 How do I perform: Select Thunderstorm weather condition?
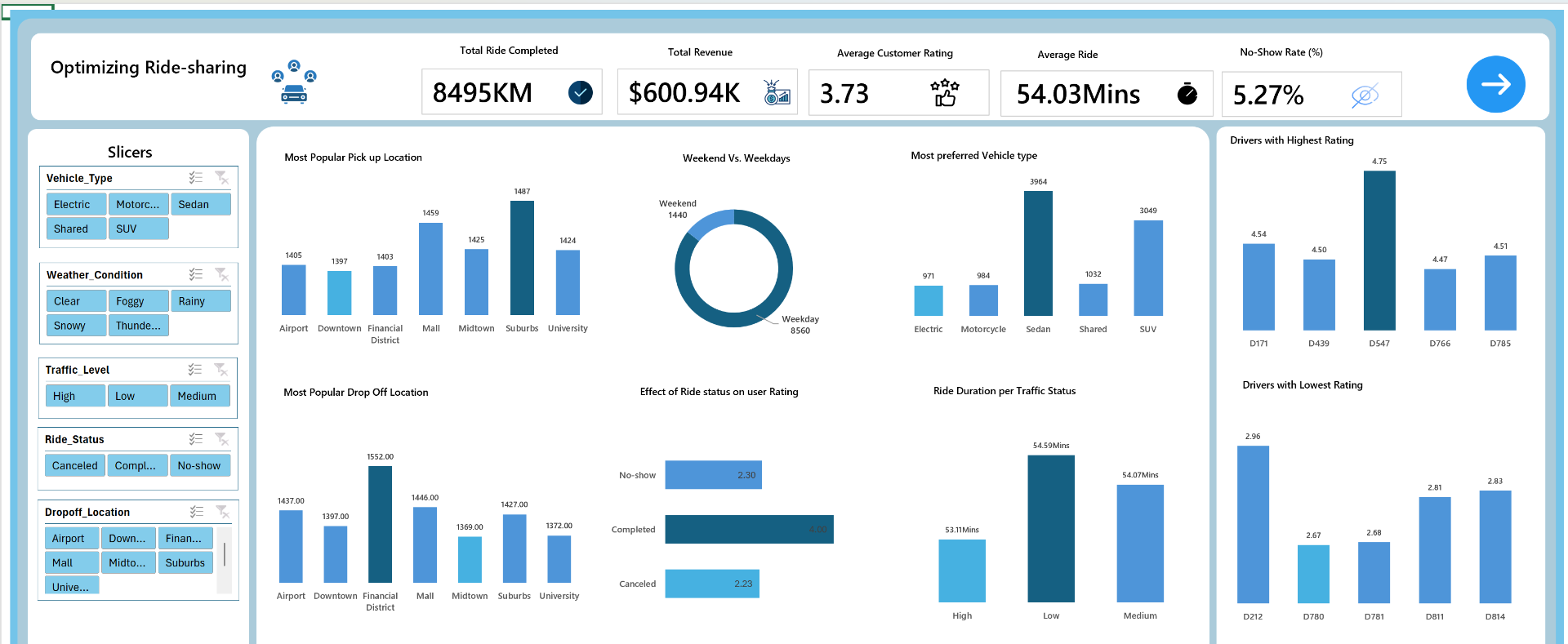tap(138, 325)
